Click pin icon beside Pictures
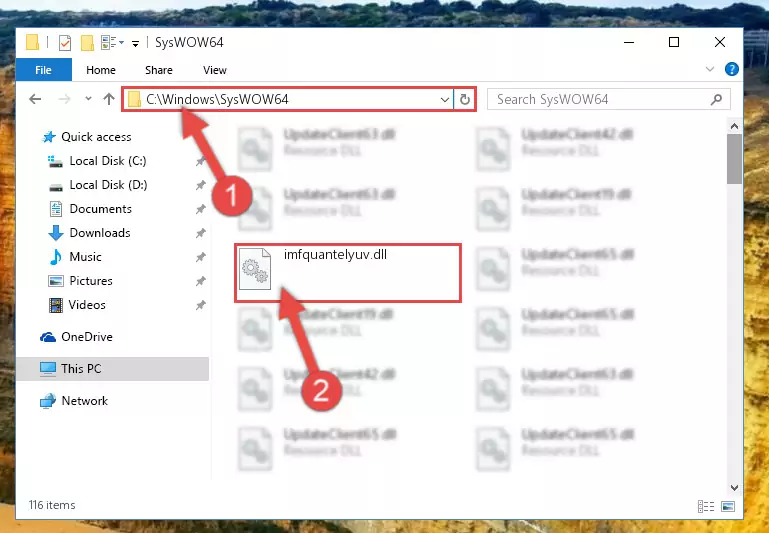The height and width of the screenshot is (533, 769). (200, 281)
